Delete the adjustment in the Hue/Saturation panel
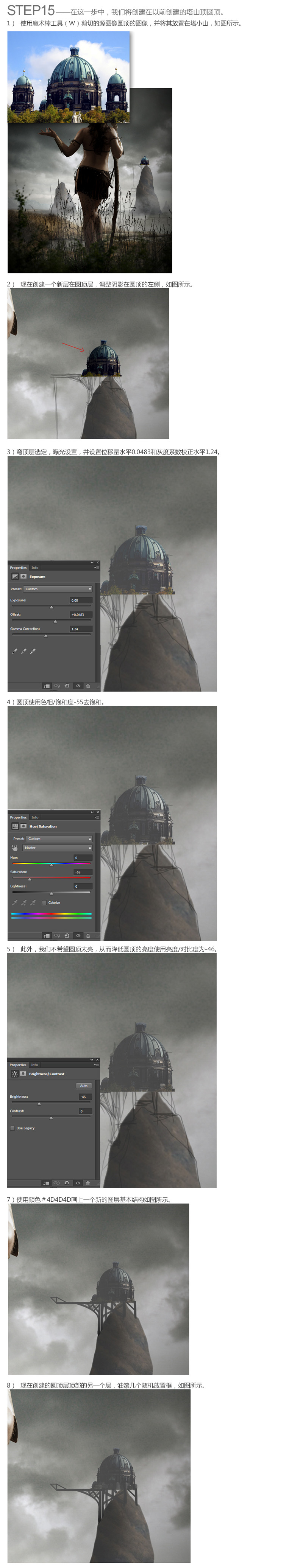Image resolution: width=303 pixels, height=1568 pixels. 88,936
